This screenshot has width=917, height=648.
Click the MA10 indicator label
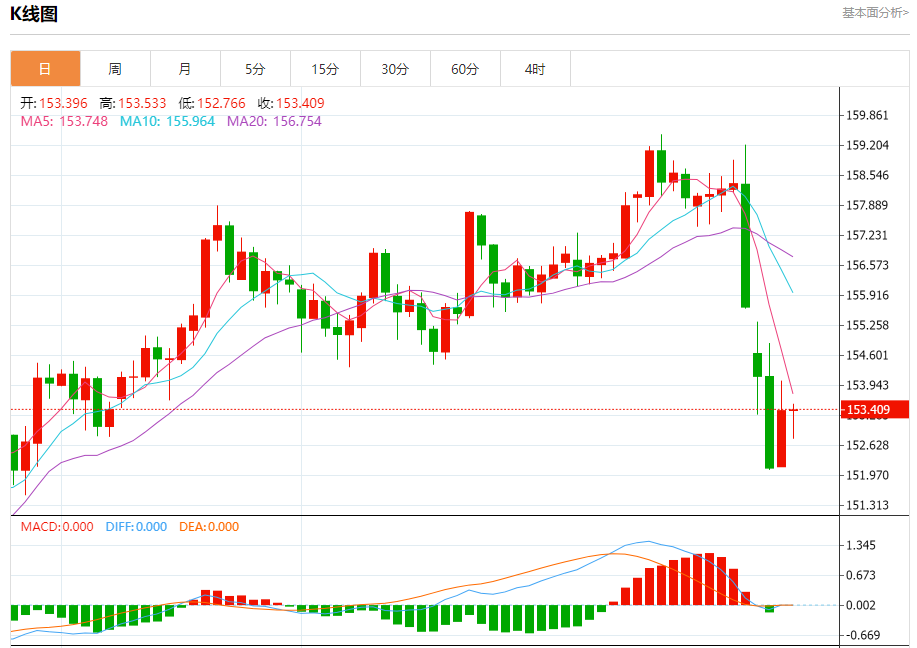coord(167,121)
